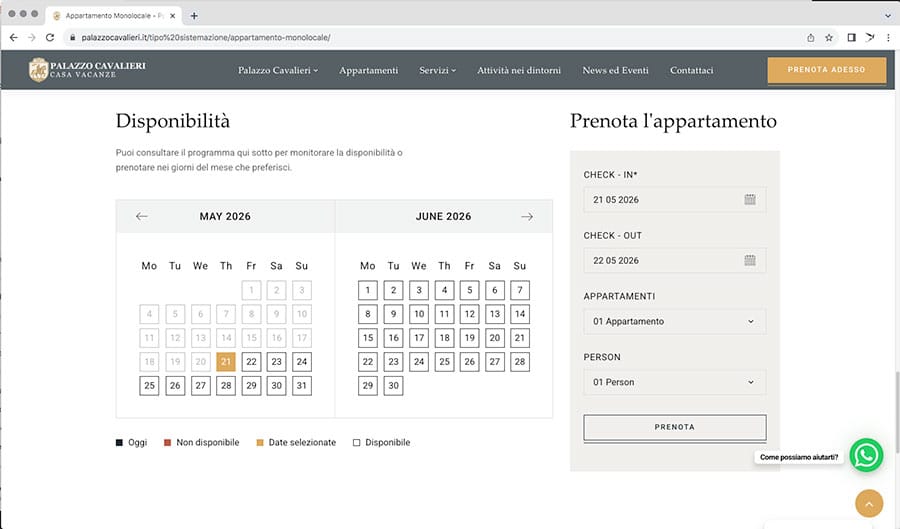This screenshot has width=900, height=529.
Task: Select May 24 in calendar
Action: (x=302, y=361)
